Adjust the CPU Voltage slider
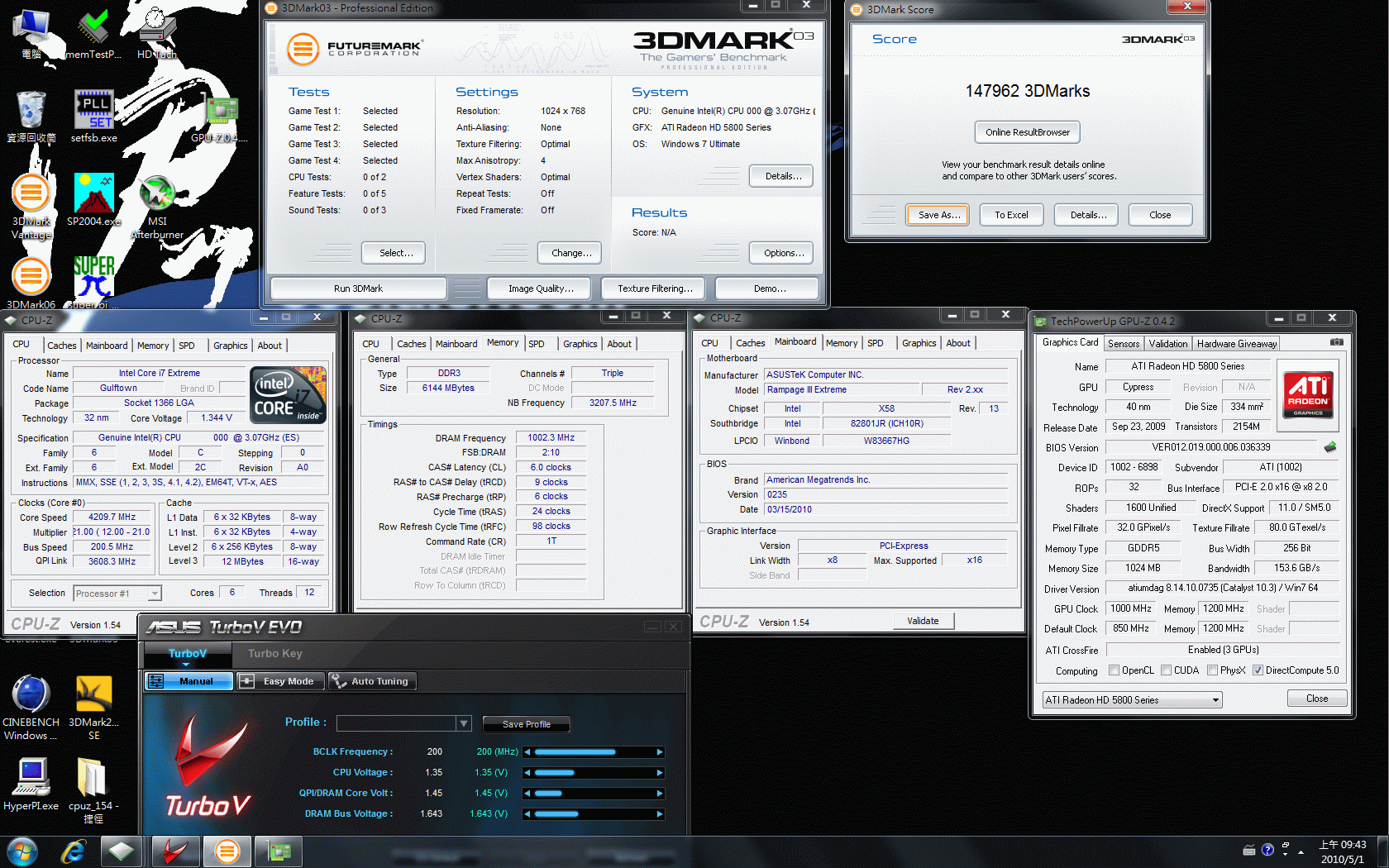 coord(594,773)
